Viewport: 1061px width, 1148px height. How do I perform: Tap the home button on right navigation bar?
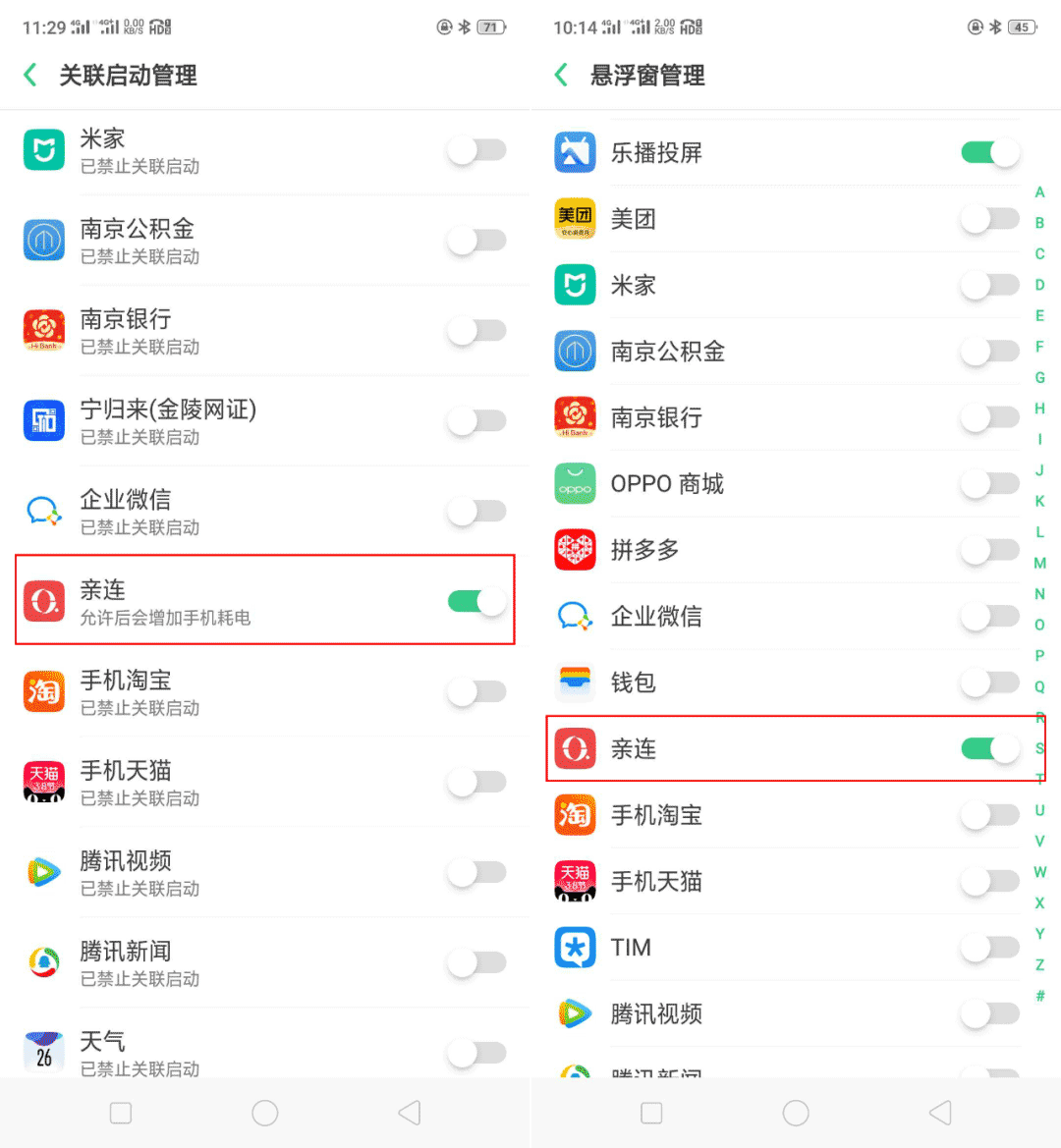tap(795, 1113)
